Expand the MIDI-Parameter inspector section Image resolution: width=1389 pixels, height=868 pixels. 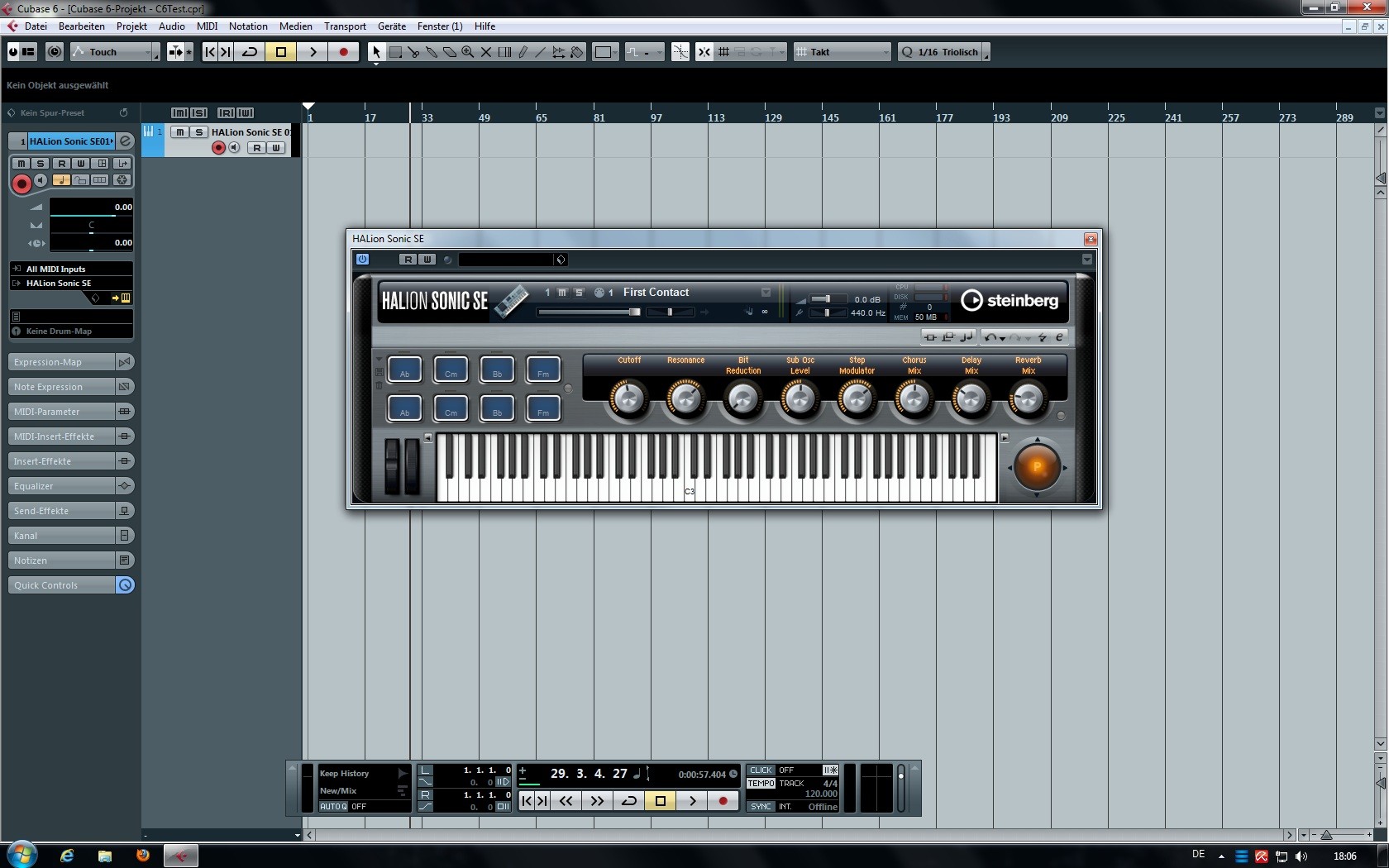click(62, 412)
